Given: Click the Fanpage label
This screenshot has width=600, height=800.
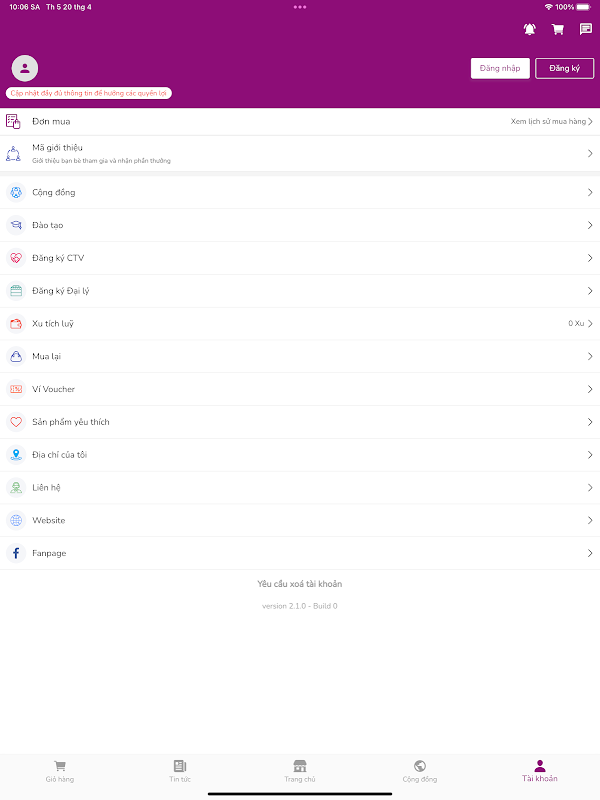Looking at the screenshot, I should (49, 553).
